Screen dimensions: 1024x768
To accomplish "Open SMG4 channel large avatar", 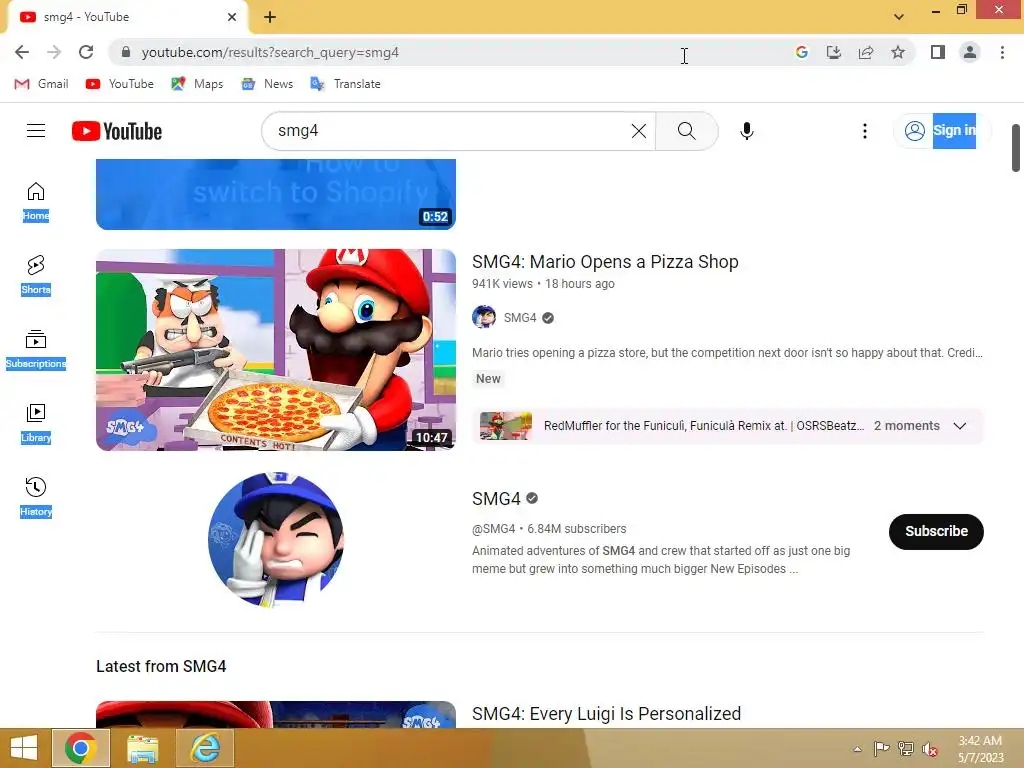I will tap(276, 540).
